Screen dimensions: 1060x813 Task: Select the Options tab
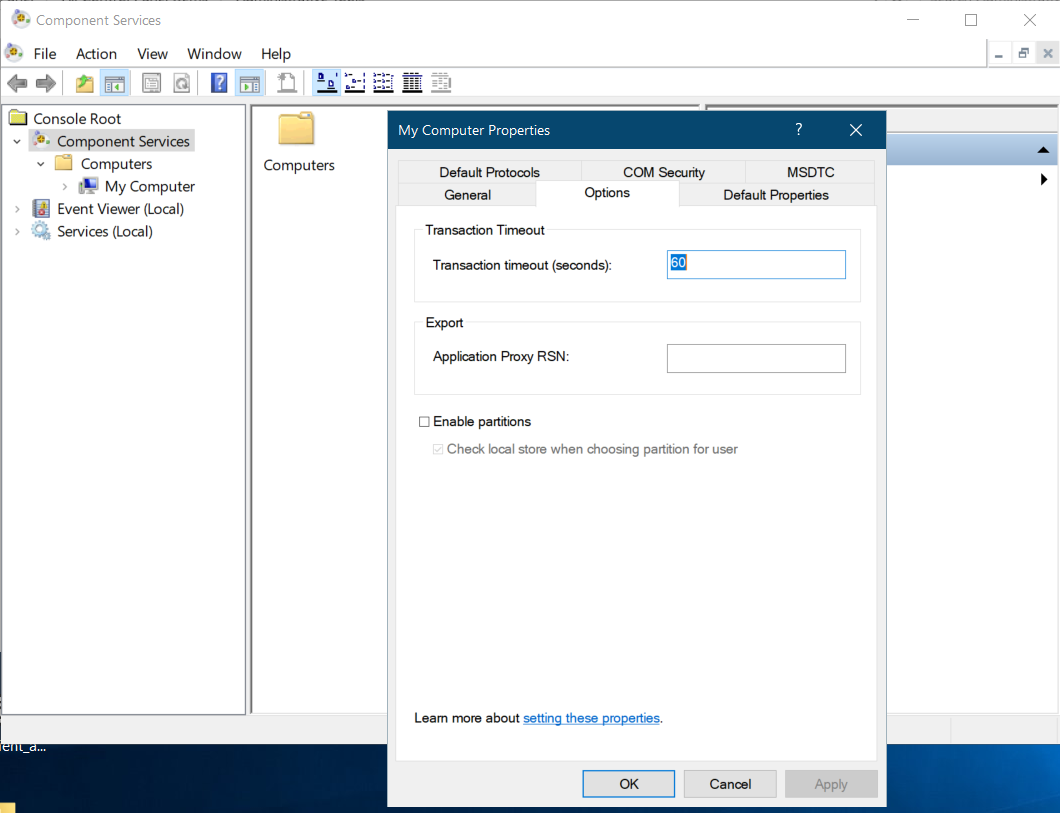[607, 193]
